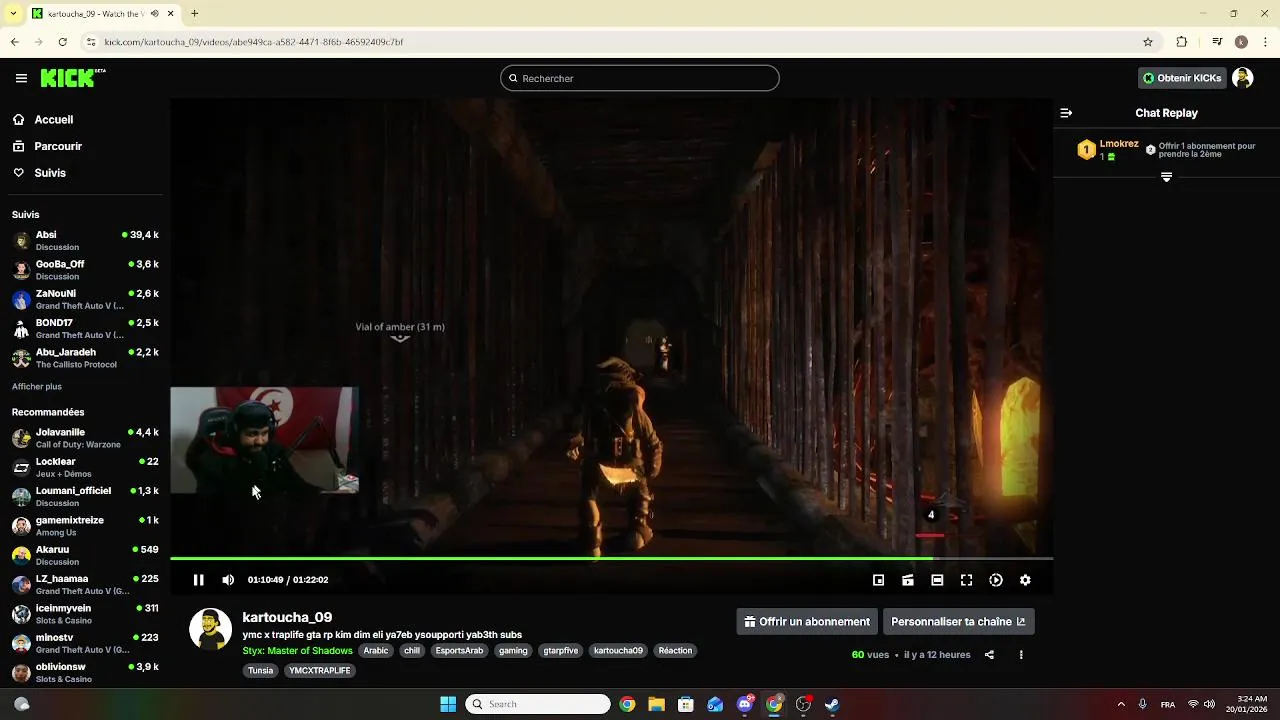Click the browser address bar

[620, 42]
